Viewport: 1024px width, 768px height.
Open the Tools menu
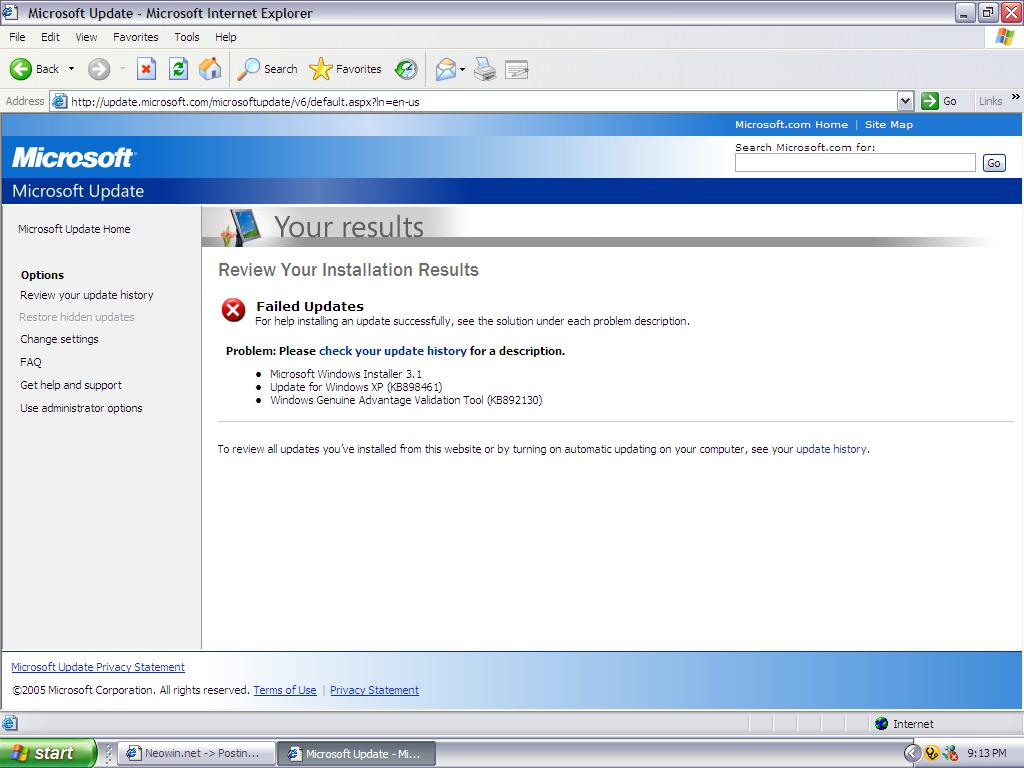coord(187,37)
